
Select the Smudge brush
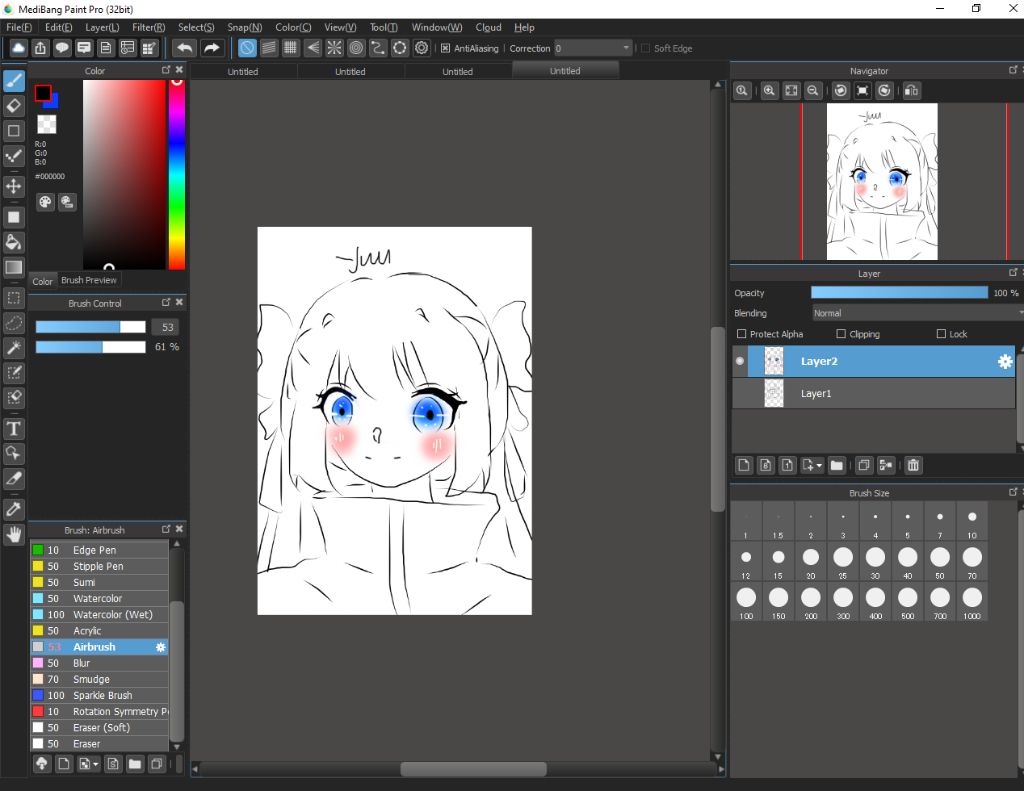[x=99, y=679]
